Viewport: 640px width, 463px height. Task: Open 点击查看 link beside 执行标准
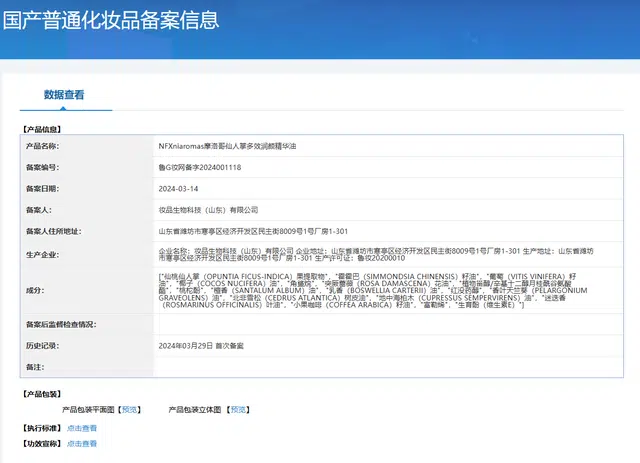click(x=82, y=427)
